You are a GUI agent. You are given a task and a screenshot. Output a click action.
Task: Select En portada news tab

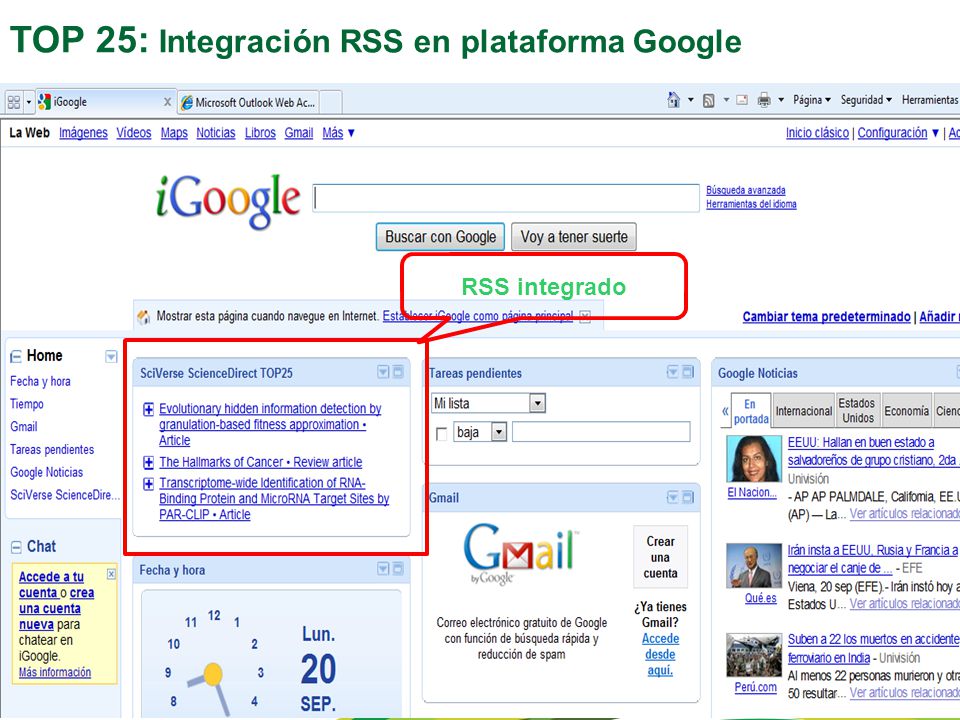coord(751,411)
